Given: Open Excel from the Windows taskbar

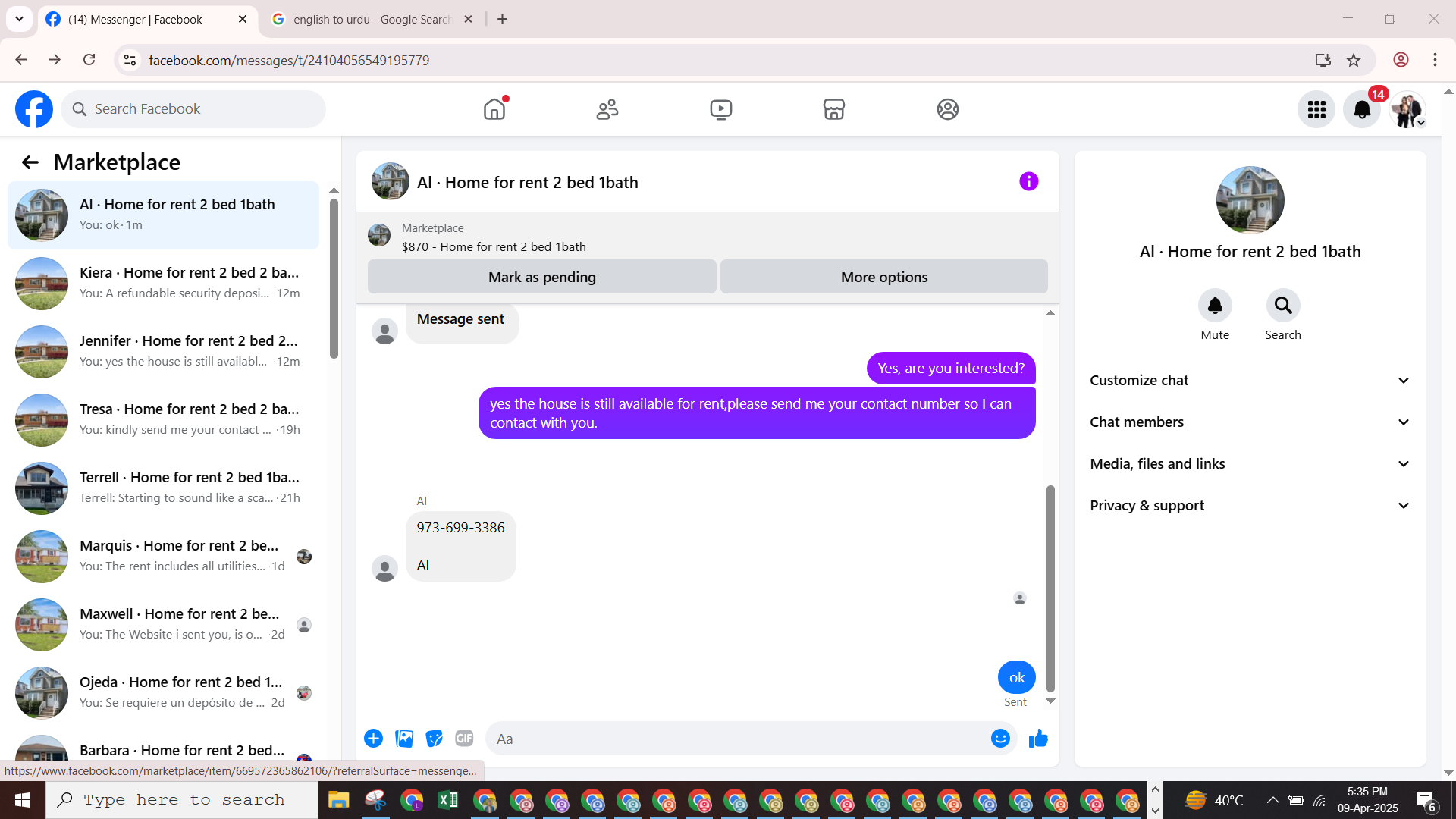Looking at the screenshot, I should click(448, 800).
